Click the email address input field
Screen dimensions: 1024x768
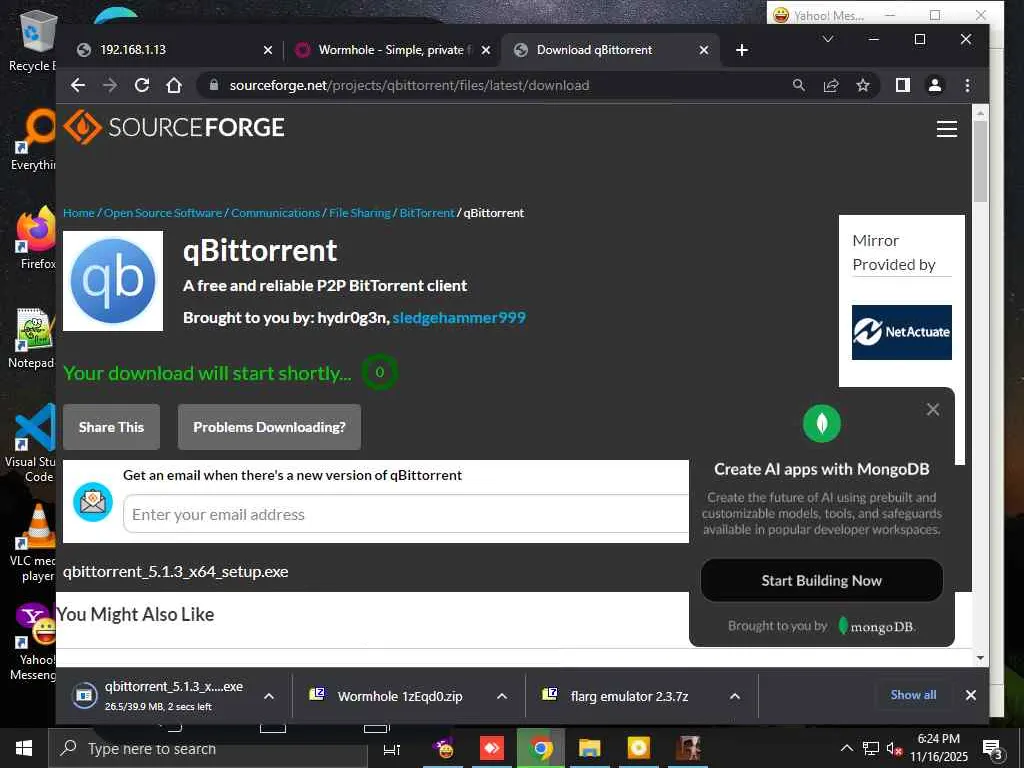pyautogui.click(x=406, y=515)
